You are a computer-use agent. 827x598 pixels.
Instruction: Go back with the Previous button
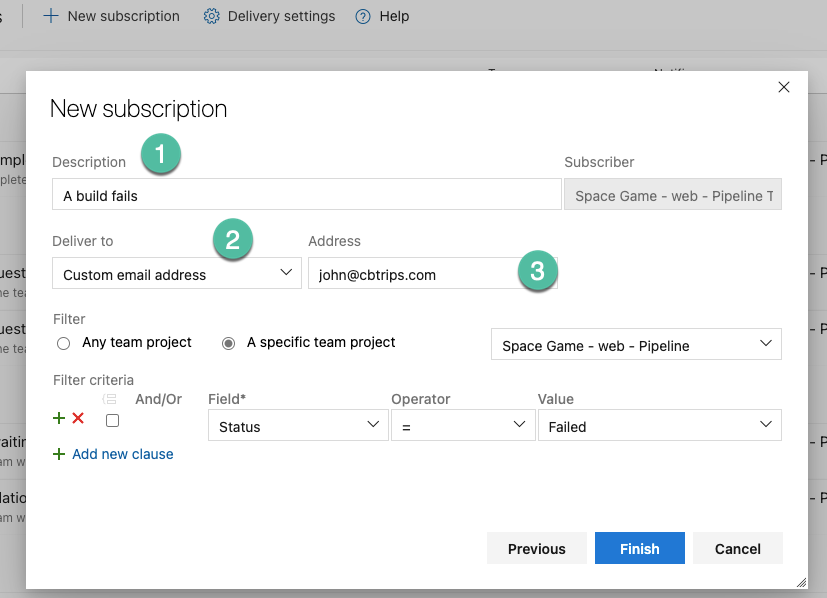point(536,548)
